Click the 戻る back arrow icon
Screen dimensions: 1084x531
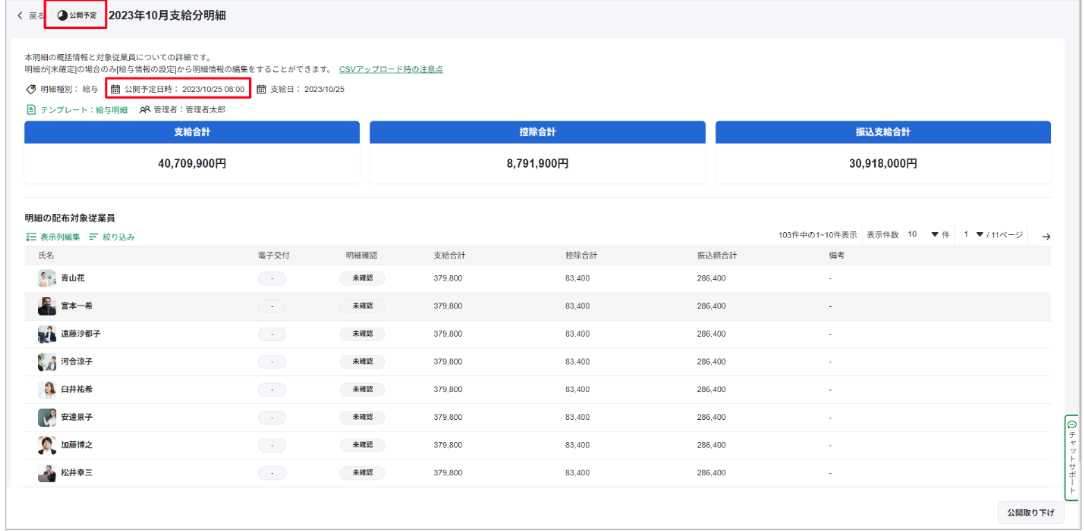[x=20, y=16]
